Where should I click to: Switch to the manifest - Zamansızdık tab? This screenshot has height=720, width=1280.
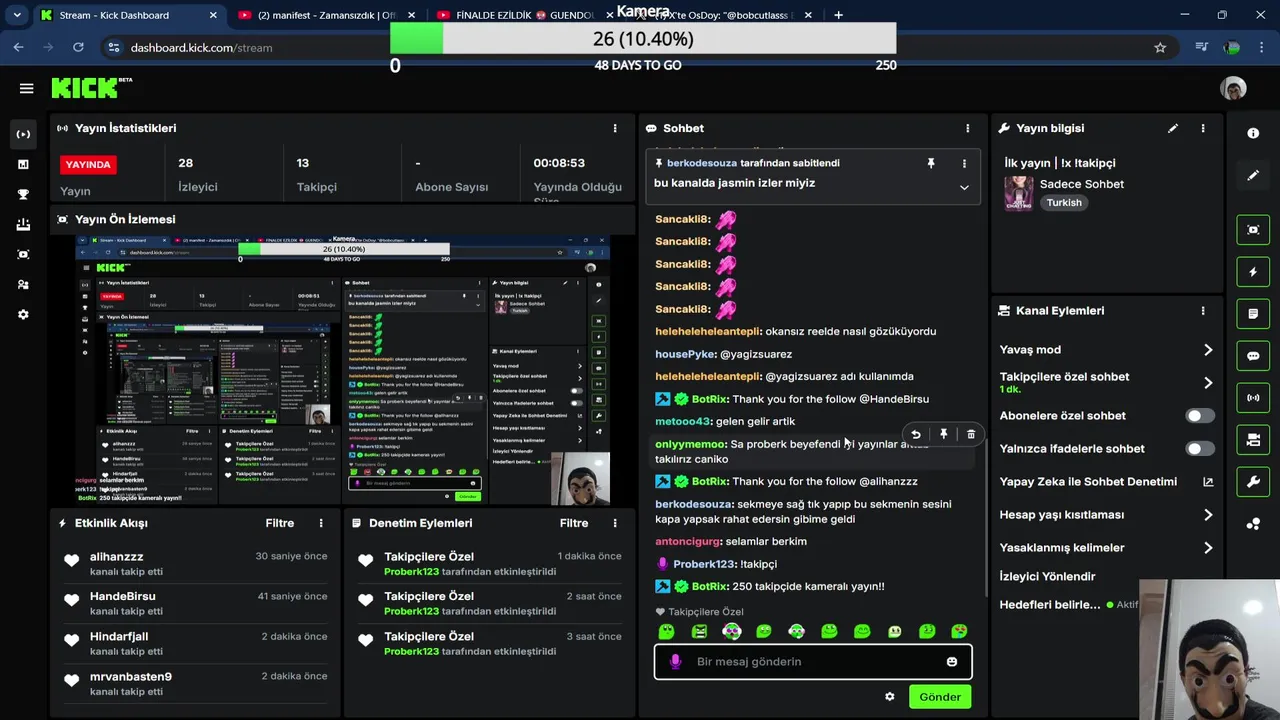click(326, 15)
